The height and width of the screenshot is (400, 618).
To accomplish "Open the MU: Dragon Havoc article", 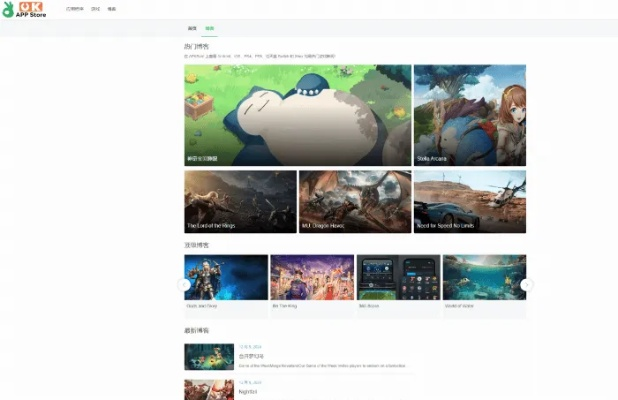I will click(354, 201).
